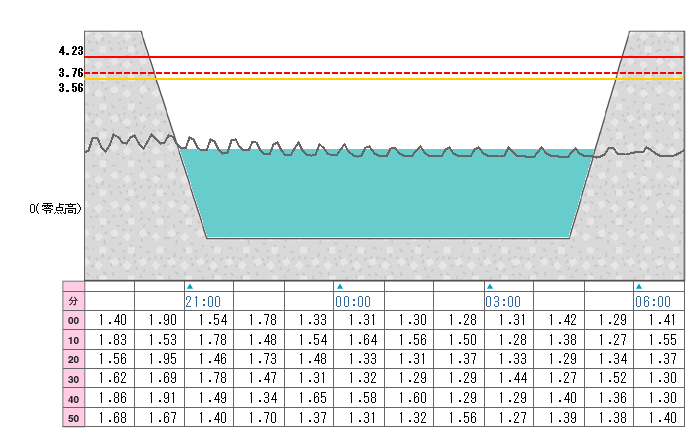Select the table cell reading 1.50
700x430 pixels.
click(459, 340)
